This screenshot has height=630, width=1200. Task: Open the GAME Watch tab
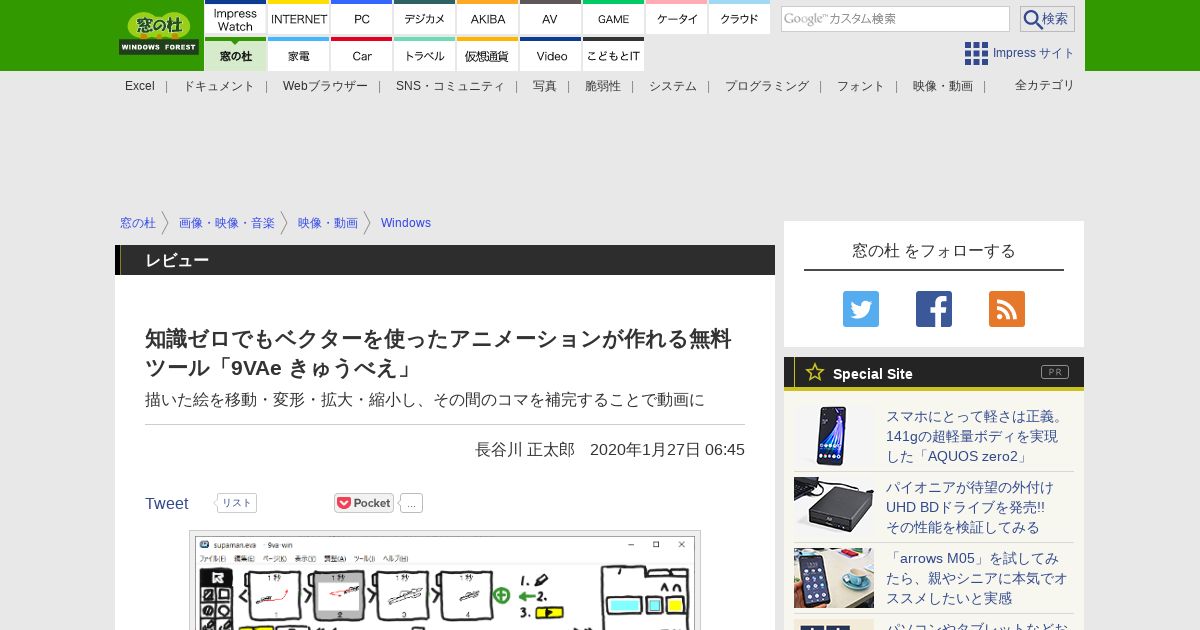coord(614,18)
